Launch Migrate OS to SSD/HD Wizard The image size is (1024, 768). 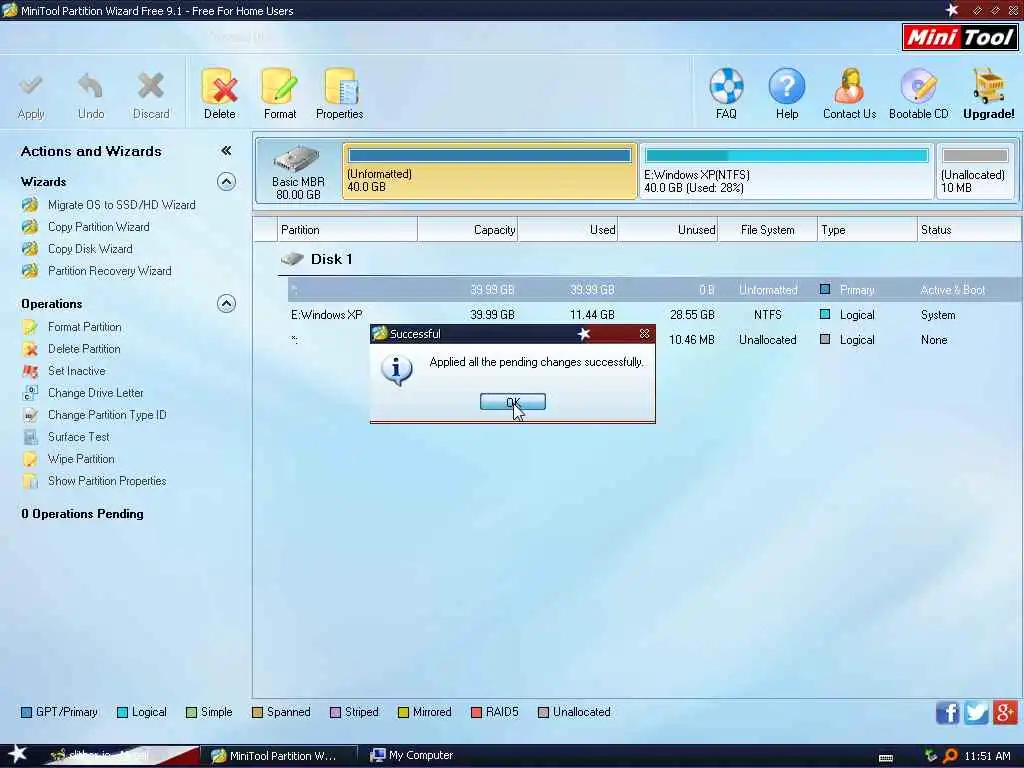pyautogui.click(x=121, y=205)
